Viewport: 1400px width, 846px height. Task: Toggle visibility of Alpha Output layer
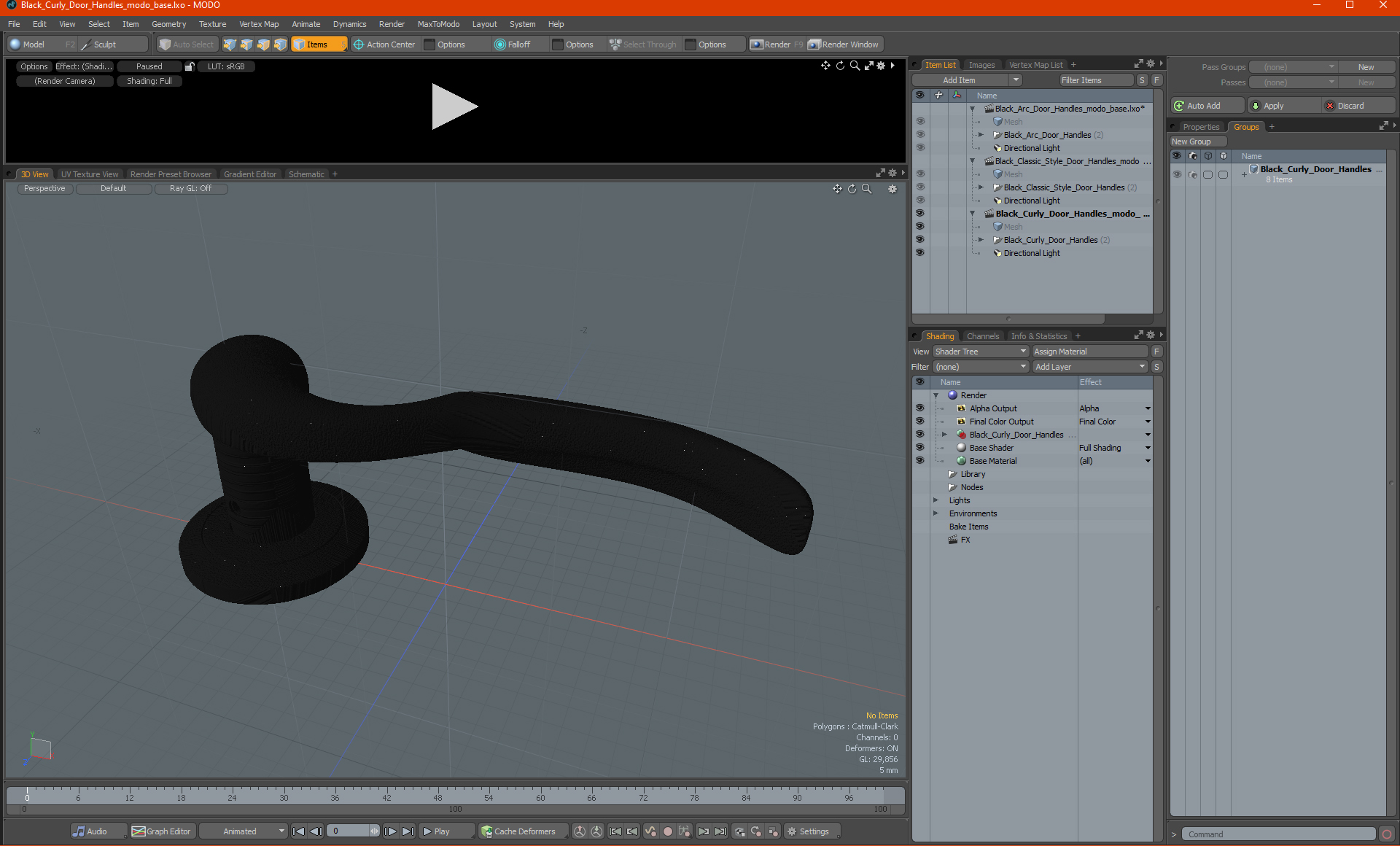[919, 408]
